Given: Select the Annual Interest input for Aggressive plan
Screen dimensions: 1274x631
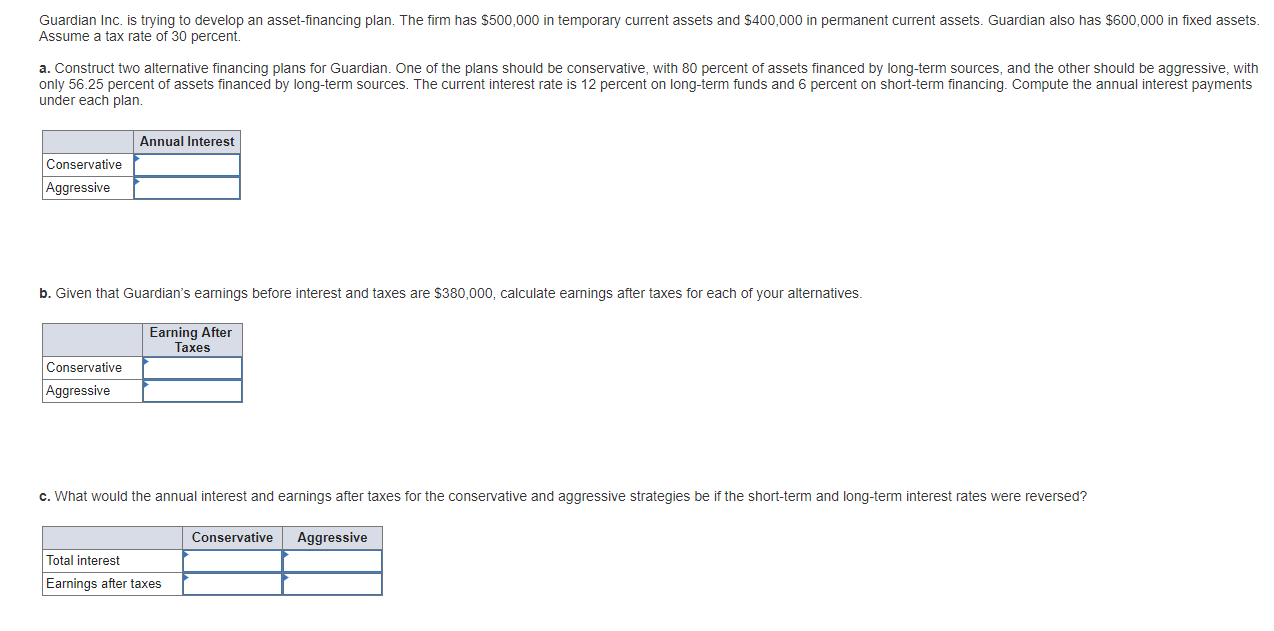Looking at the screenshot, I should click(x=190, y=187).
